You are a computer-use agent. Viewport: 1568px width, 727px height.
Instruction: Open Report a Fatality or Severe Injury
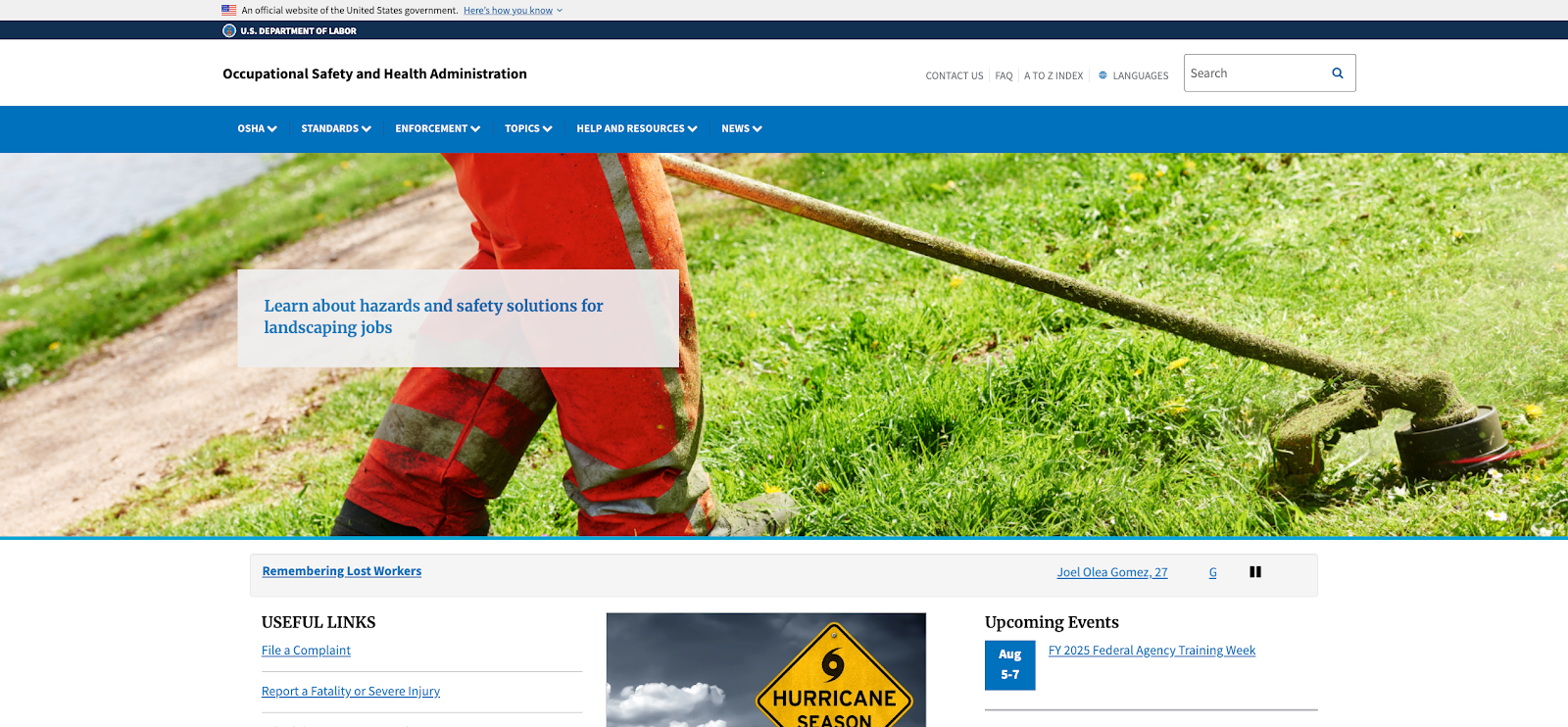tap(351, 692)
